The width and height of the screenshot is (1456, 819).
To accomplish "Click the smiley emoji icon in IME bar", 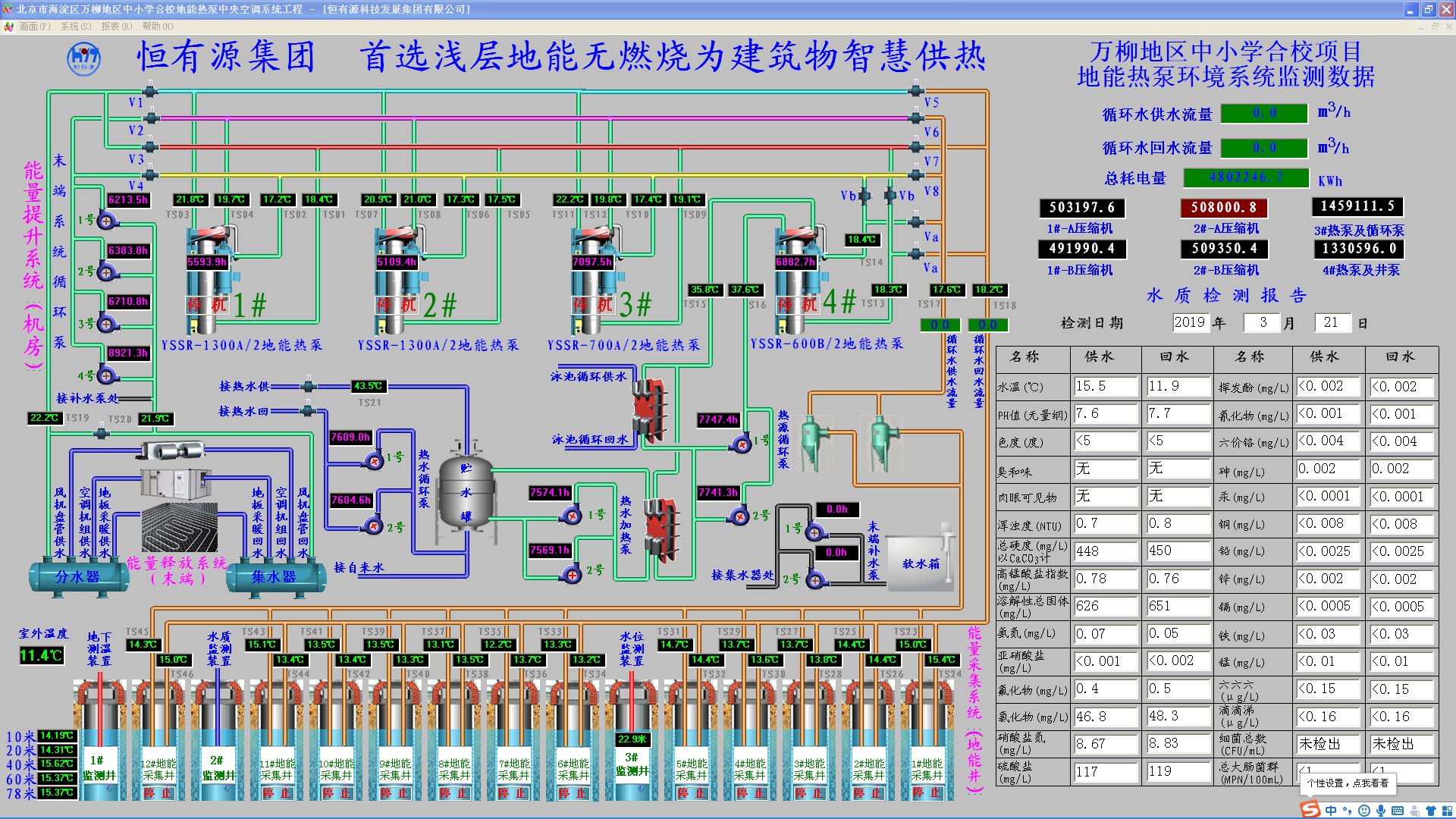I will tap(1364, 811).
